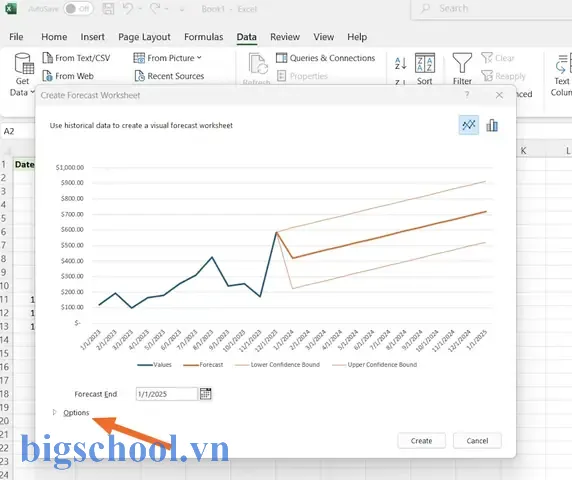Click the Cancel button
The width and height of the screenshot is (572, 480).
[x=477, y=441]
